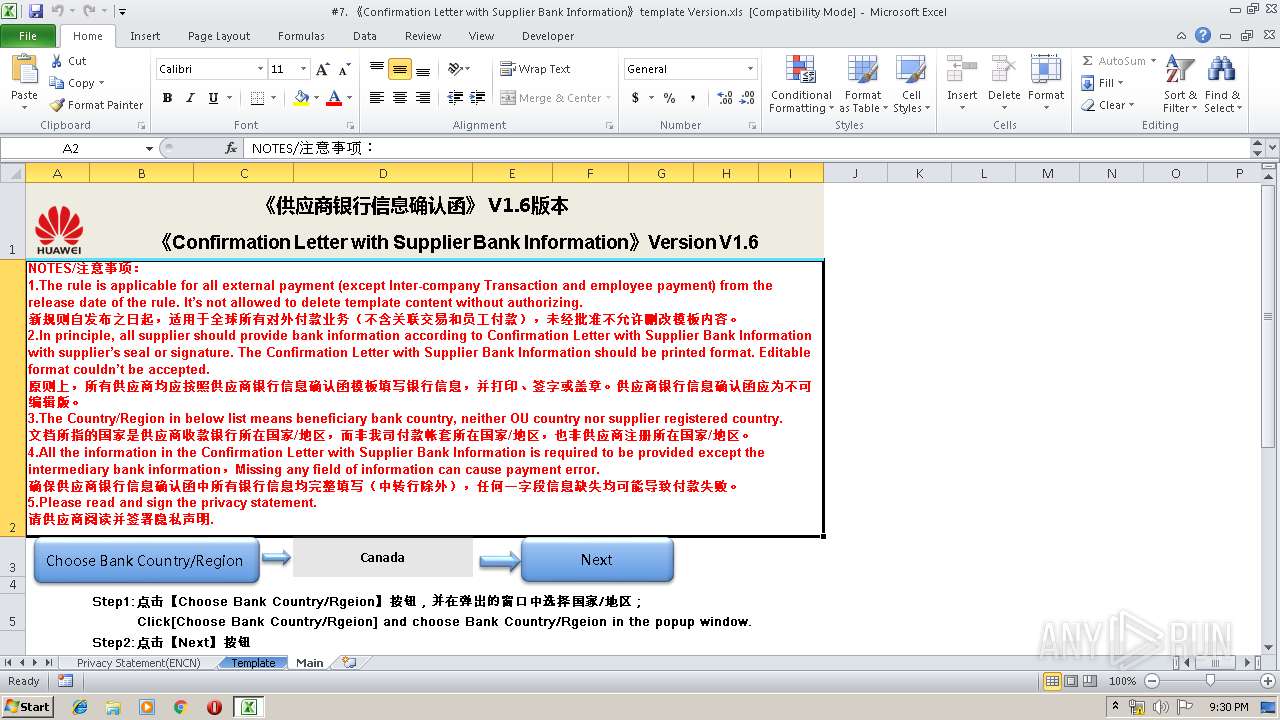This screenshot has height=720, width=1280.
Task: Click the Decrease Decimal icon
Action: [x=748, y=98]
